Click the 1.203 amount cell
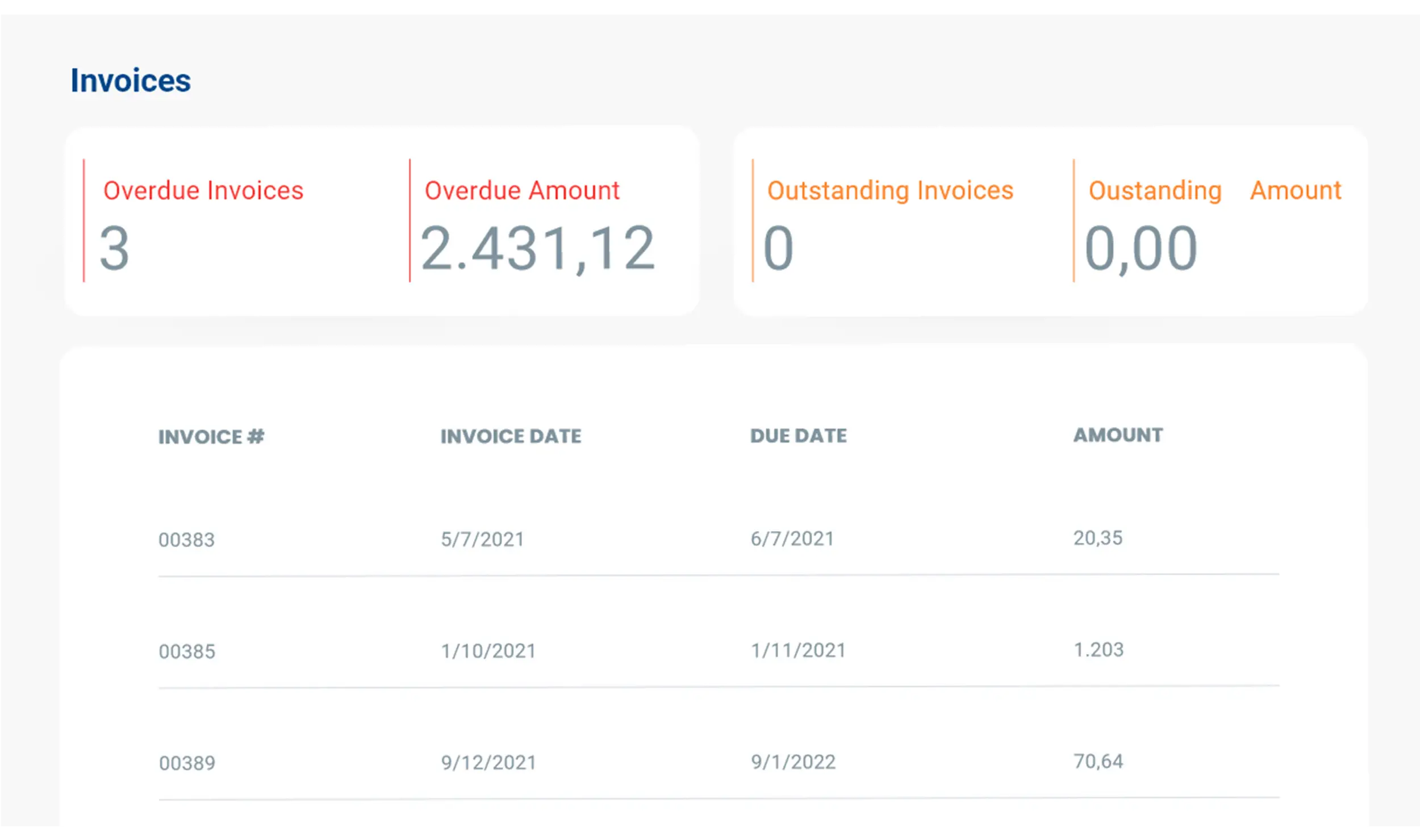The height and width of the screenshot is (840, 1420). [1098, 650]
